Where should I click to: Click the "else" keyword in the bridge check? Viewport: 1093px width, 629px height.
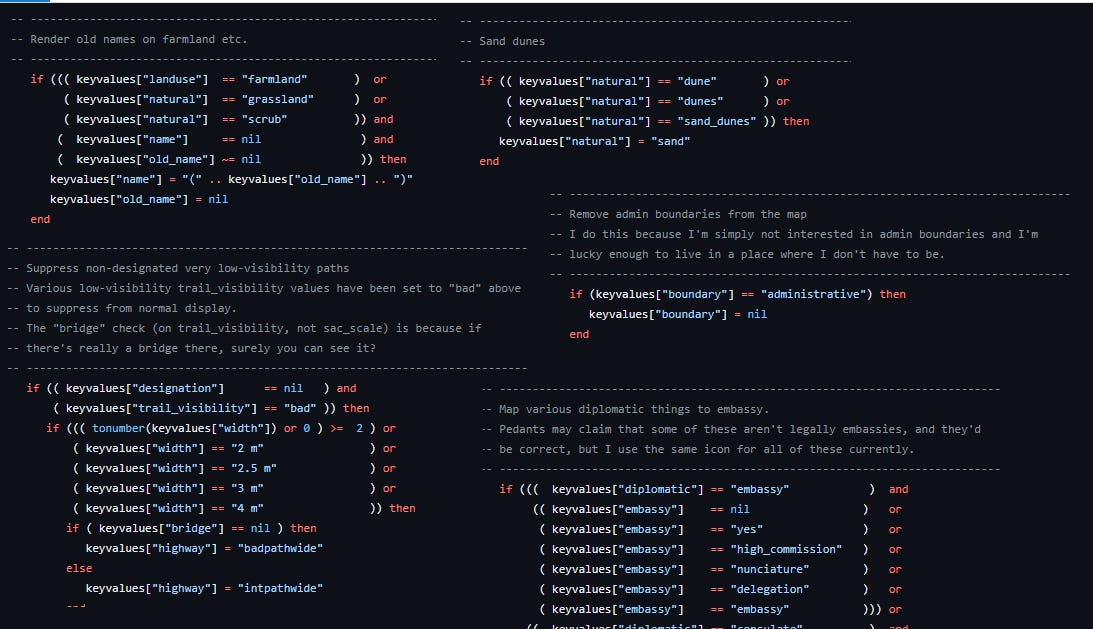[79, 568]
